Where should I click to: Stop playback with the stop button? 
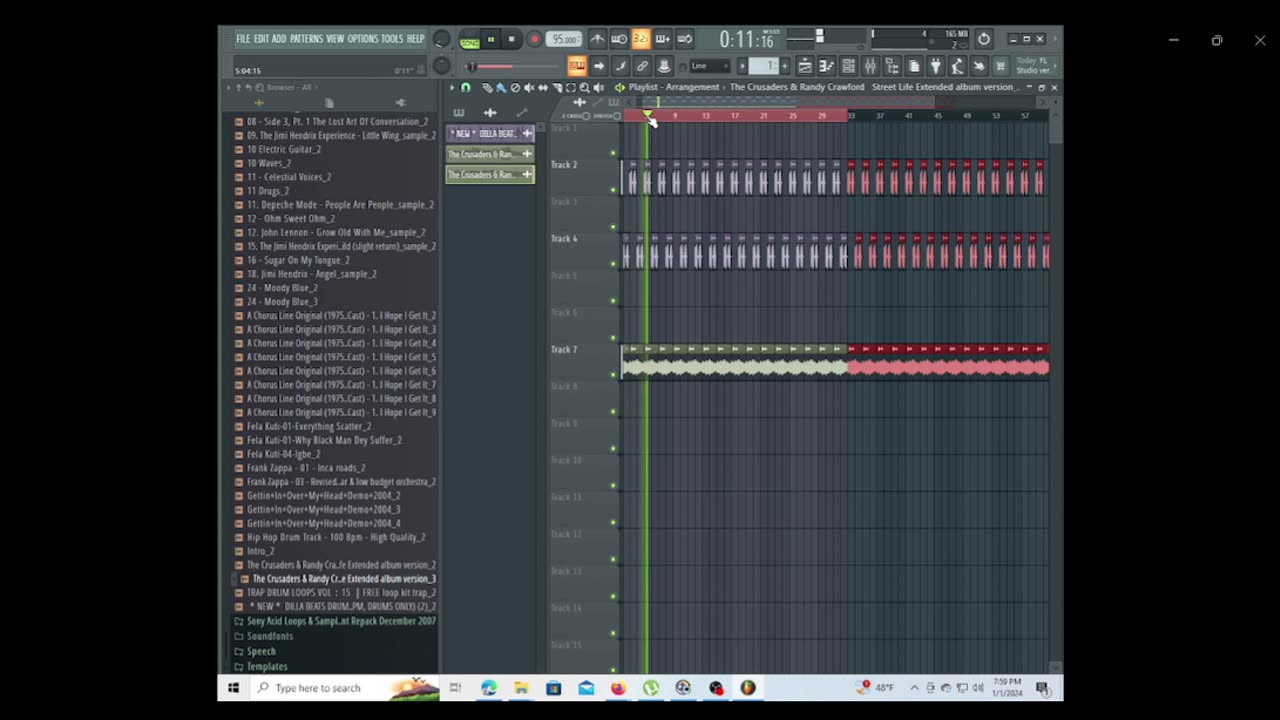(x=511, y=39)
